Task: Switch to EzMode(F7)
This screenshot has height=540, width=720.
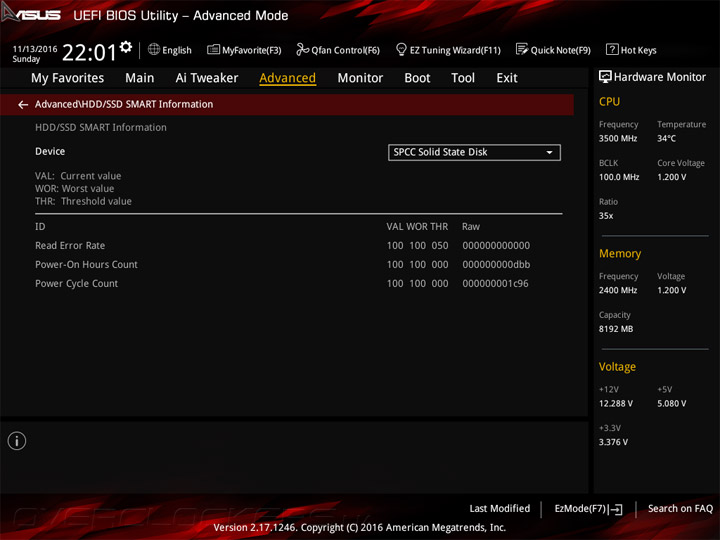Action: [x=588, y=509]
